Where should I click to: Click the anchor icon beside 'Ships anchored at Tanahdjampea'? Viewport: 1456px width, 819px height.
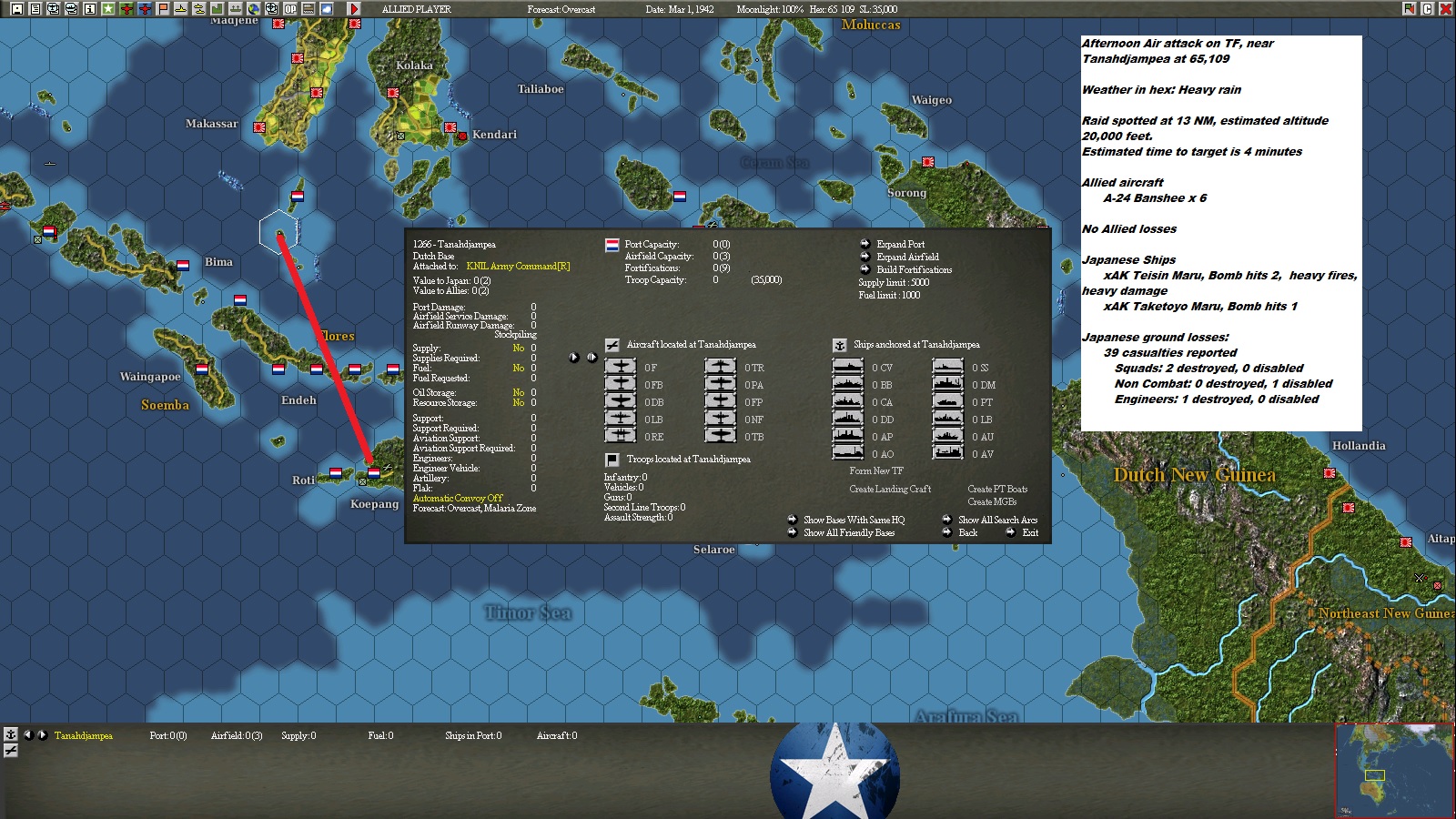click(840, 345)
